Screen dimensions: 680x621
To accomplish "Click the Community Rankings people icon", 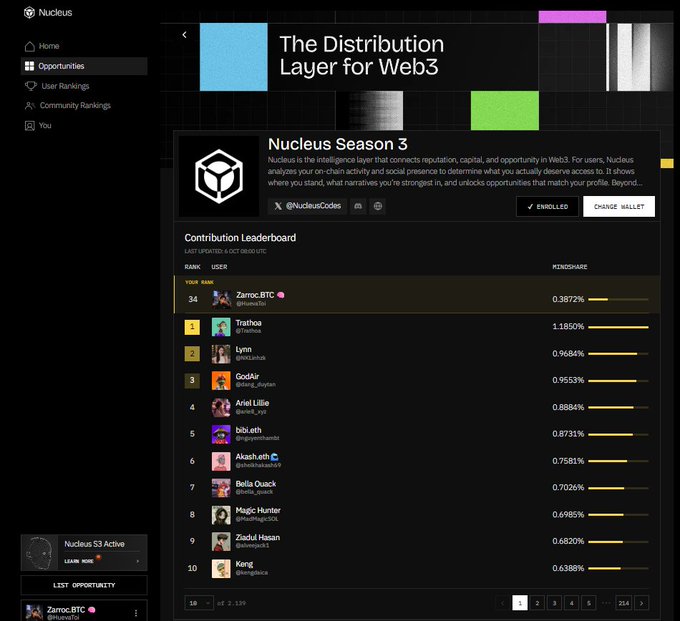I will click(29, 105).
